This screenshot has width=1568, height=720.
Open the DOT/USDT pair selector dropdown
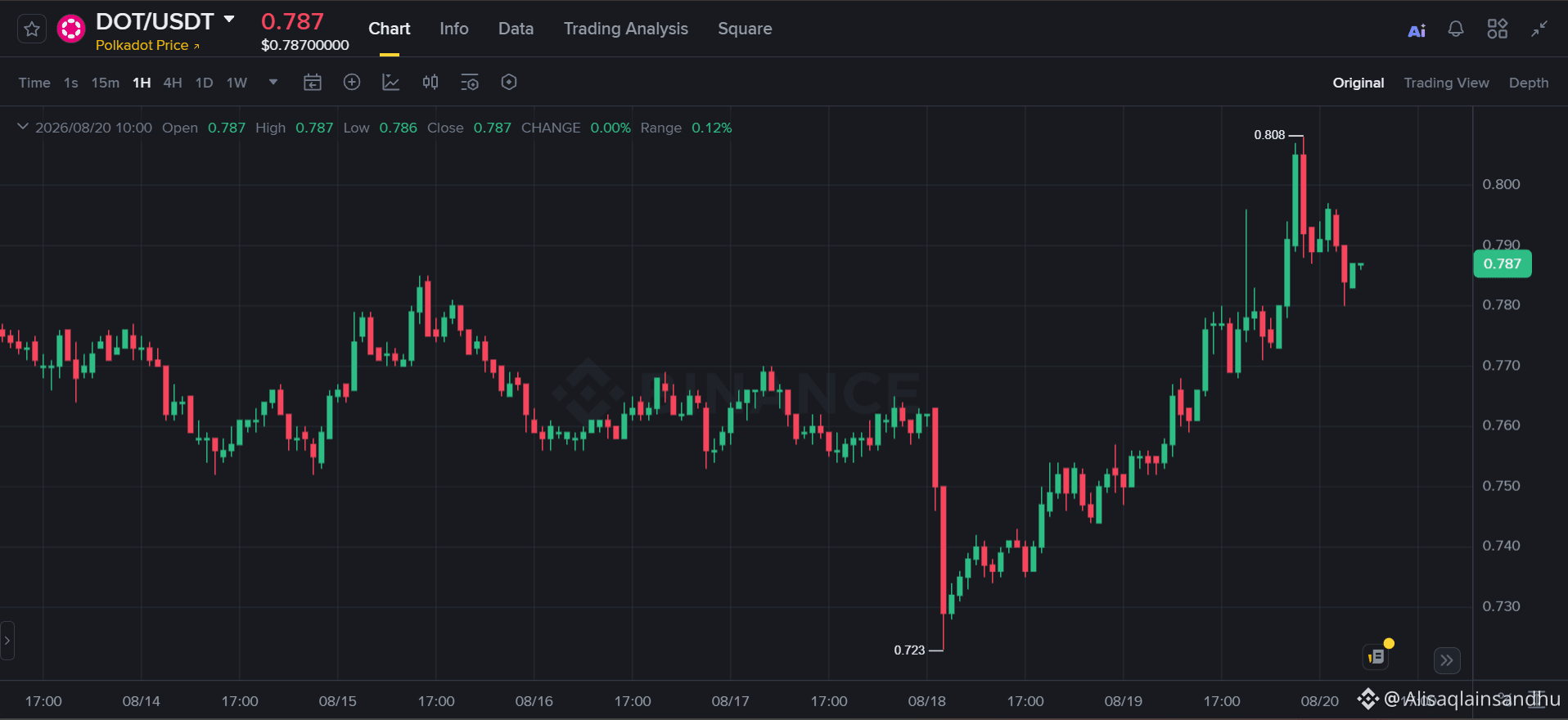[x=229, y=19]
